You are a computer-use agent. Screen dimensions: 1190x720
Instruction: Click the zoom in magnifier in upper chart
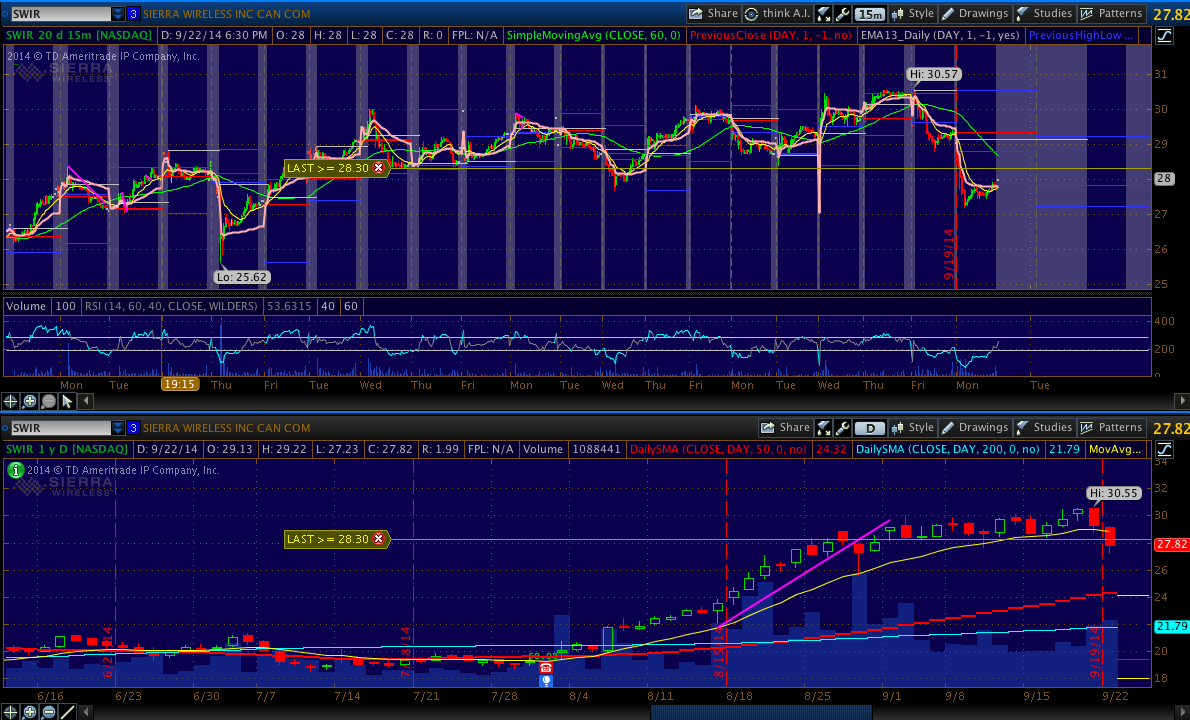tap(30, 401)
